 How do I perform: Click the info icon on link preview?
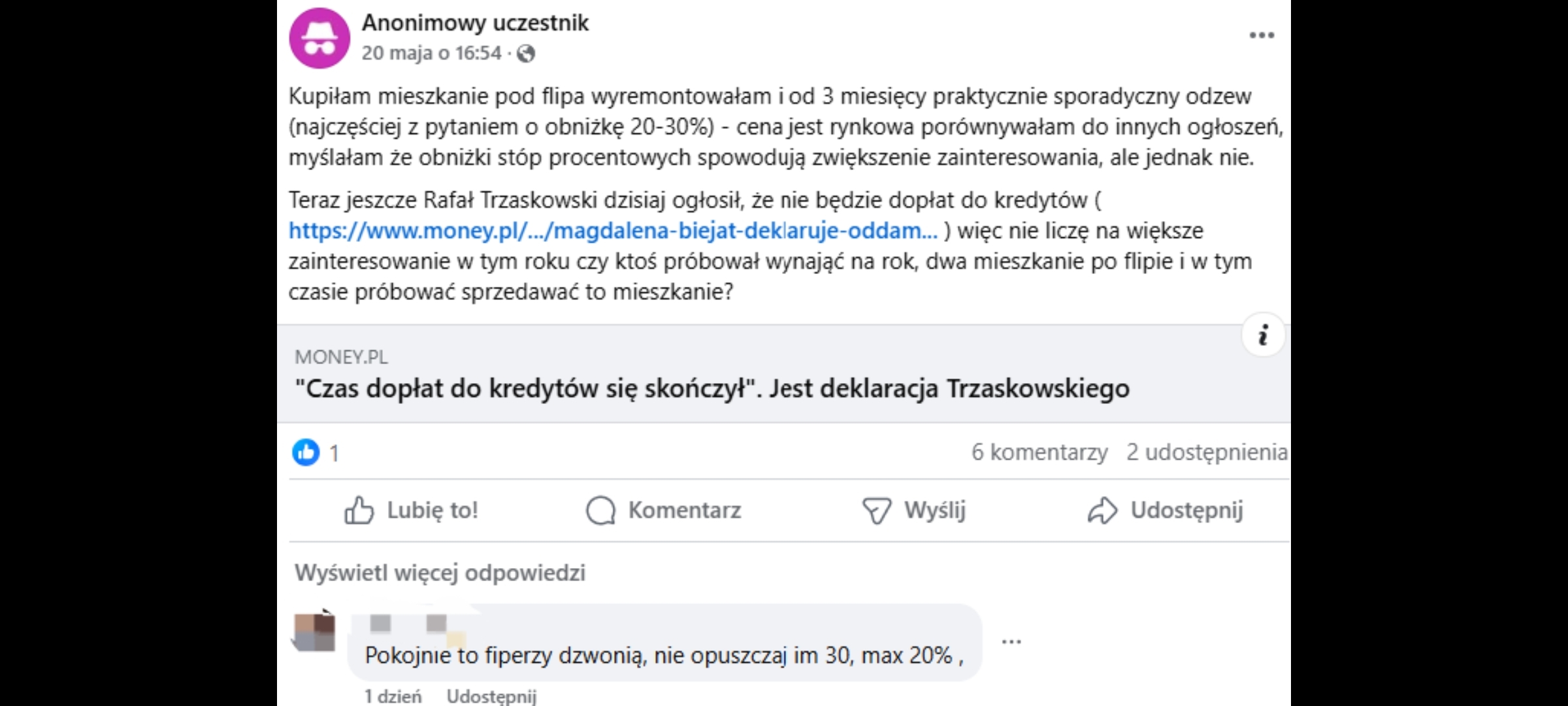1263,335
